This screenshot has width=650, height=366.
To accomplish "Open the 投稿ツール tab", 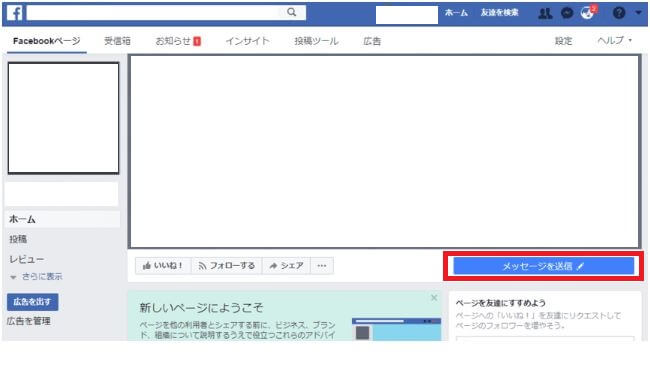I will coord(316,41).
